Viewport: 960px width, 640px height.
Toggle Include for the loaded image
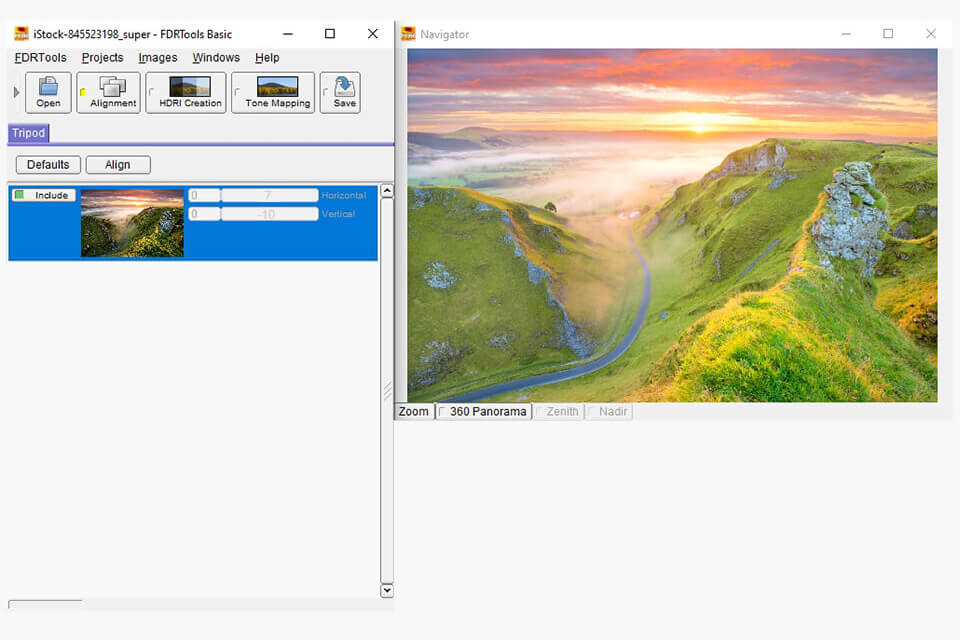pos(43,195)
